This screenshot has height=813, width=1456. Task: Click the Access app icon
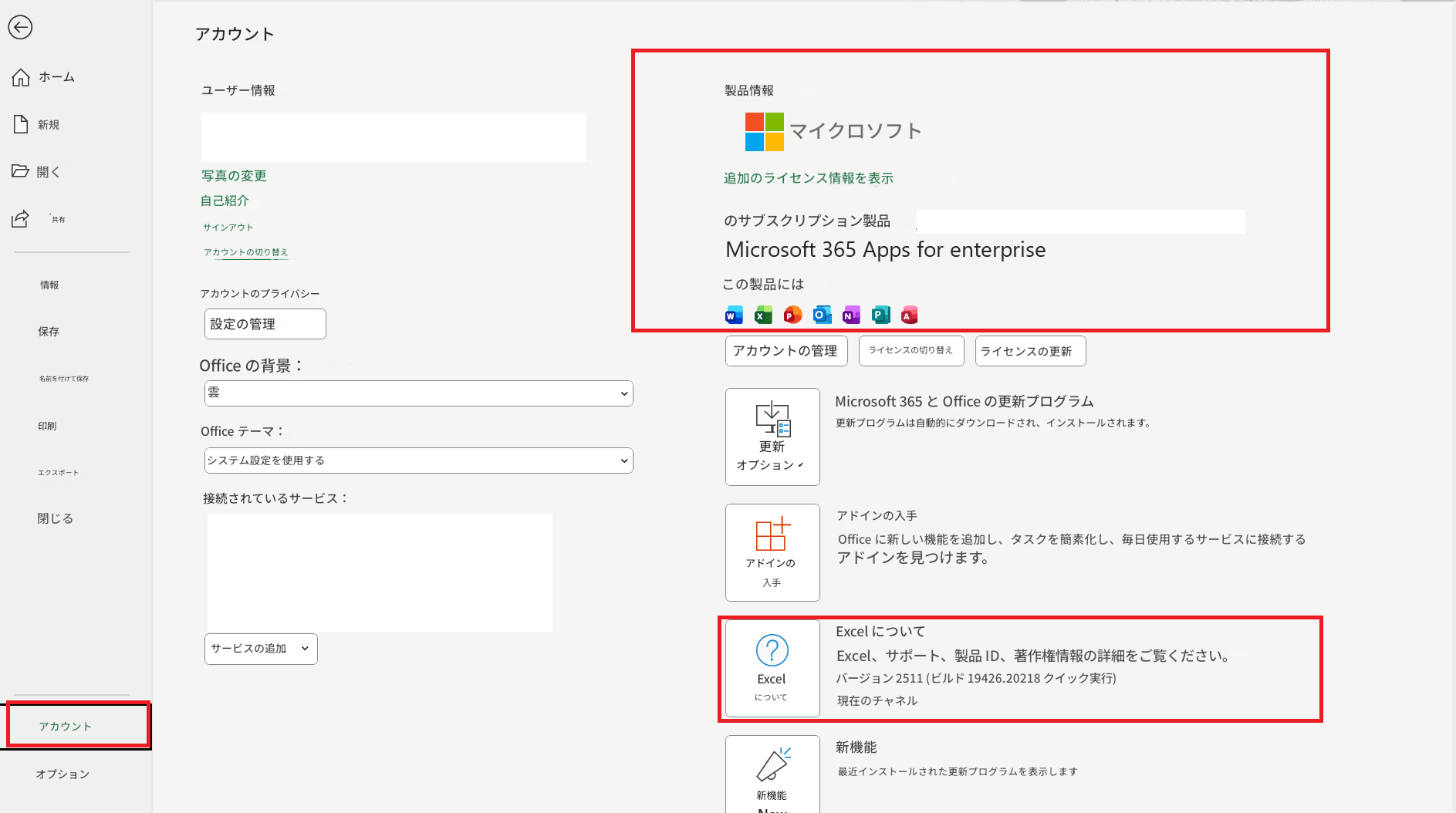pos(910,315)
